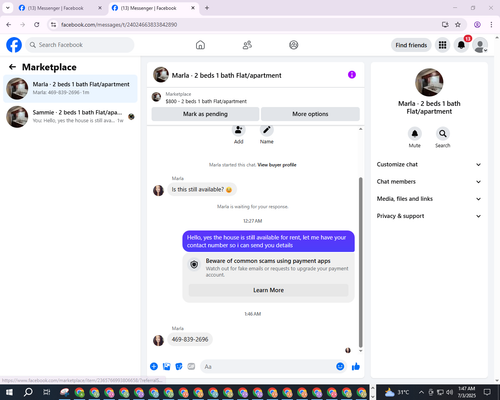500x400 pixels.
Task: Open the Facebook logo home link
Action: pos(14,45)
